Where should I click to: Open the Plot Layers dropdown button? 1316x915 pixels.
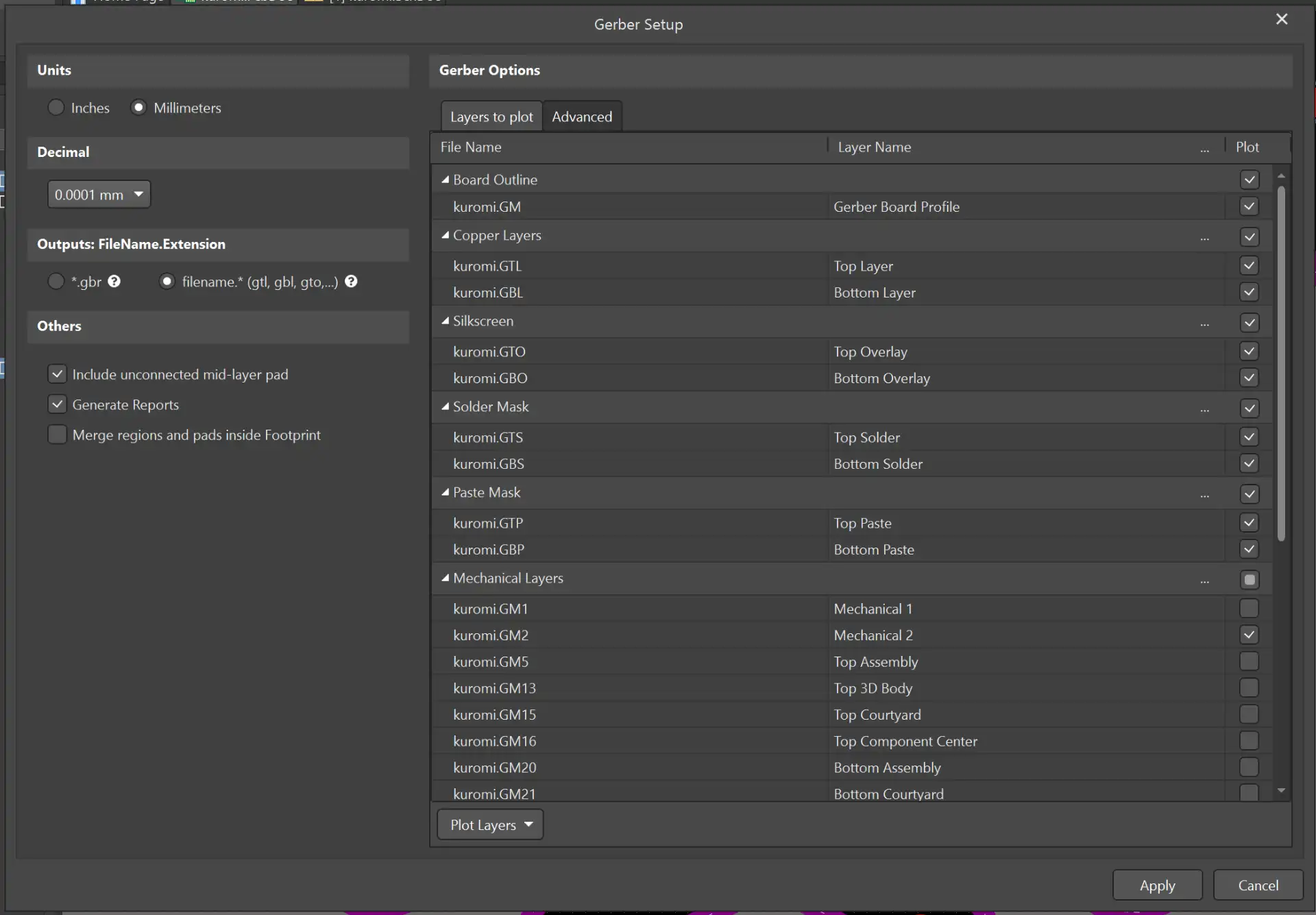pos(489,825)
